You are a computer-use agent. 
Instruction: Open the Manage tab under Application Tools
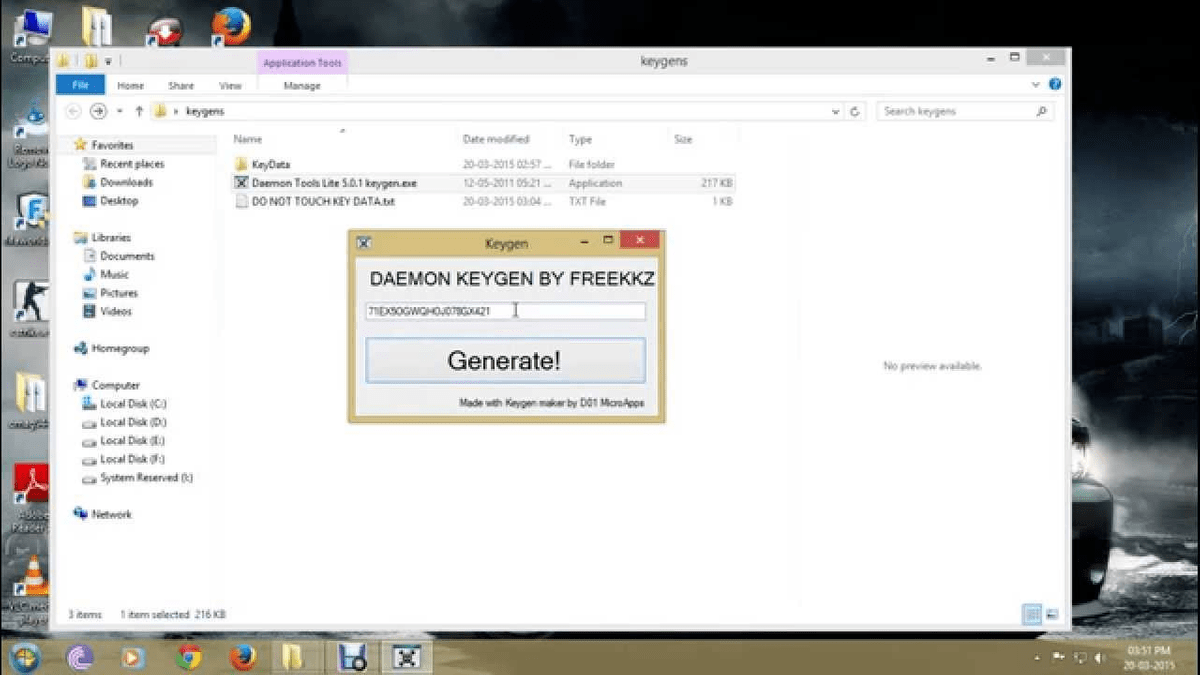[302, 86]
